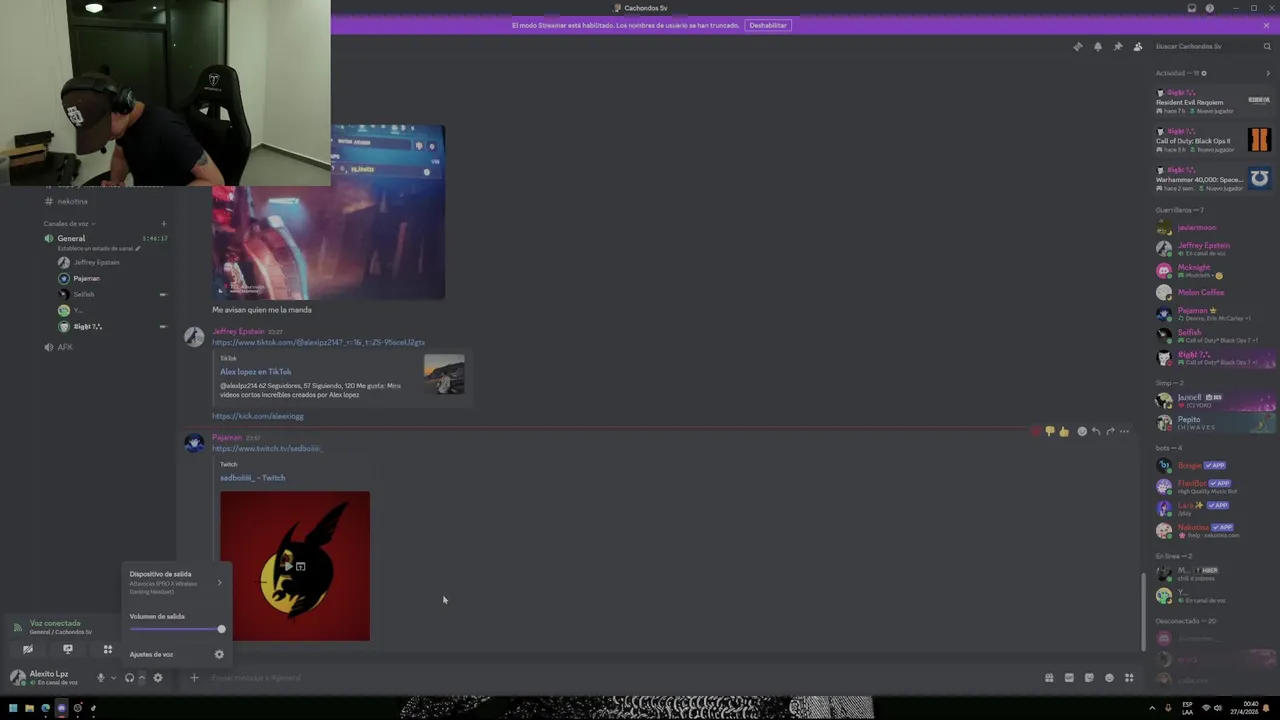Toggle the member list icon

1137,46
